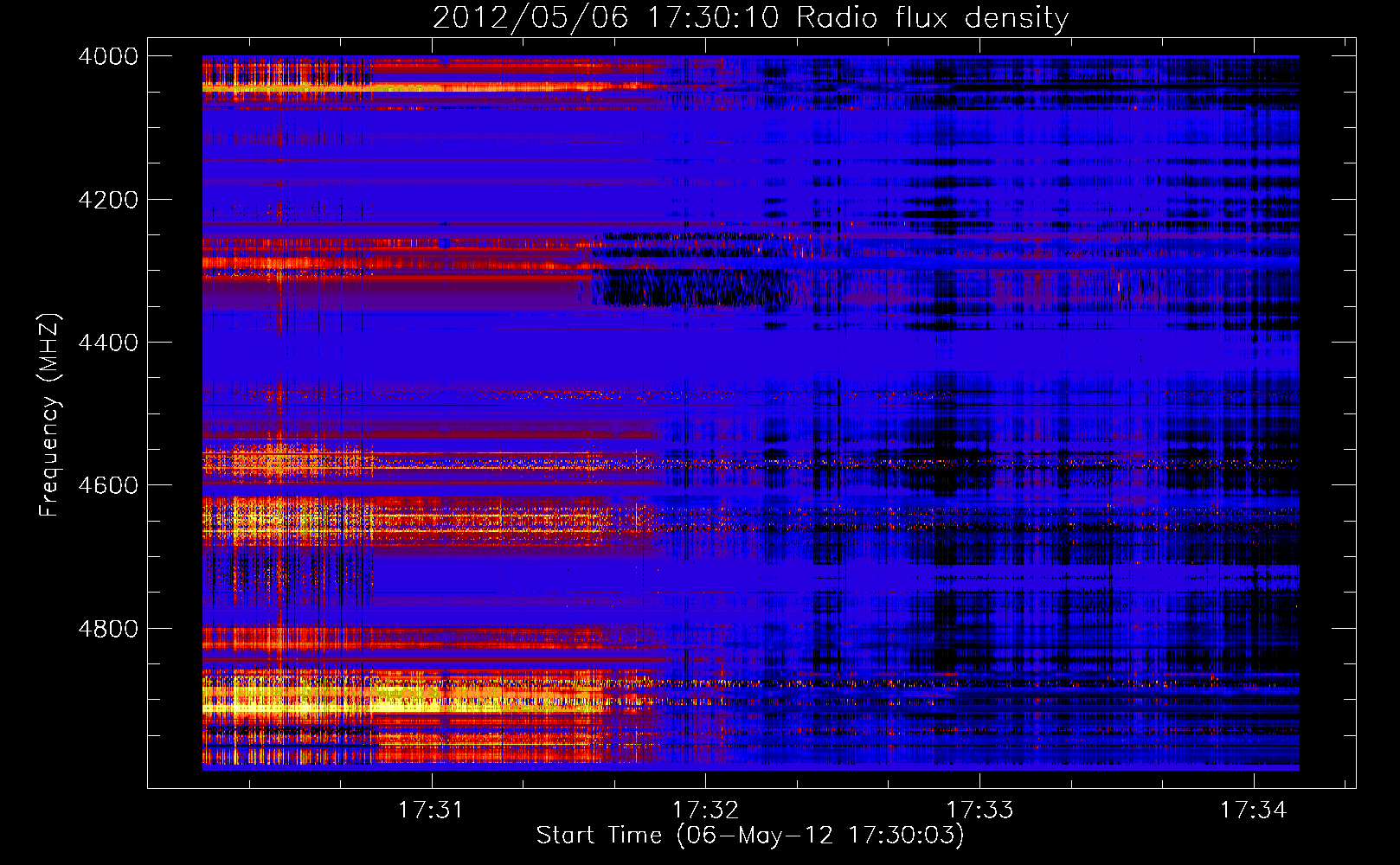The width and height of the screenshot is (1400, 865).
Task: Click the 4600 frequency axis label
Action: [x=108, y=485]
